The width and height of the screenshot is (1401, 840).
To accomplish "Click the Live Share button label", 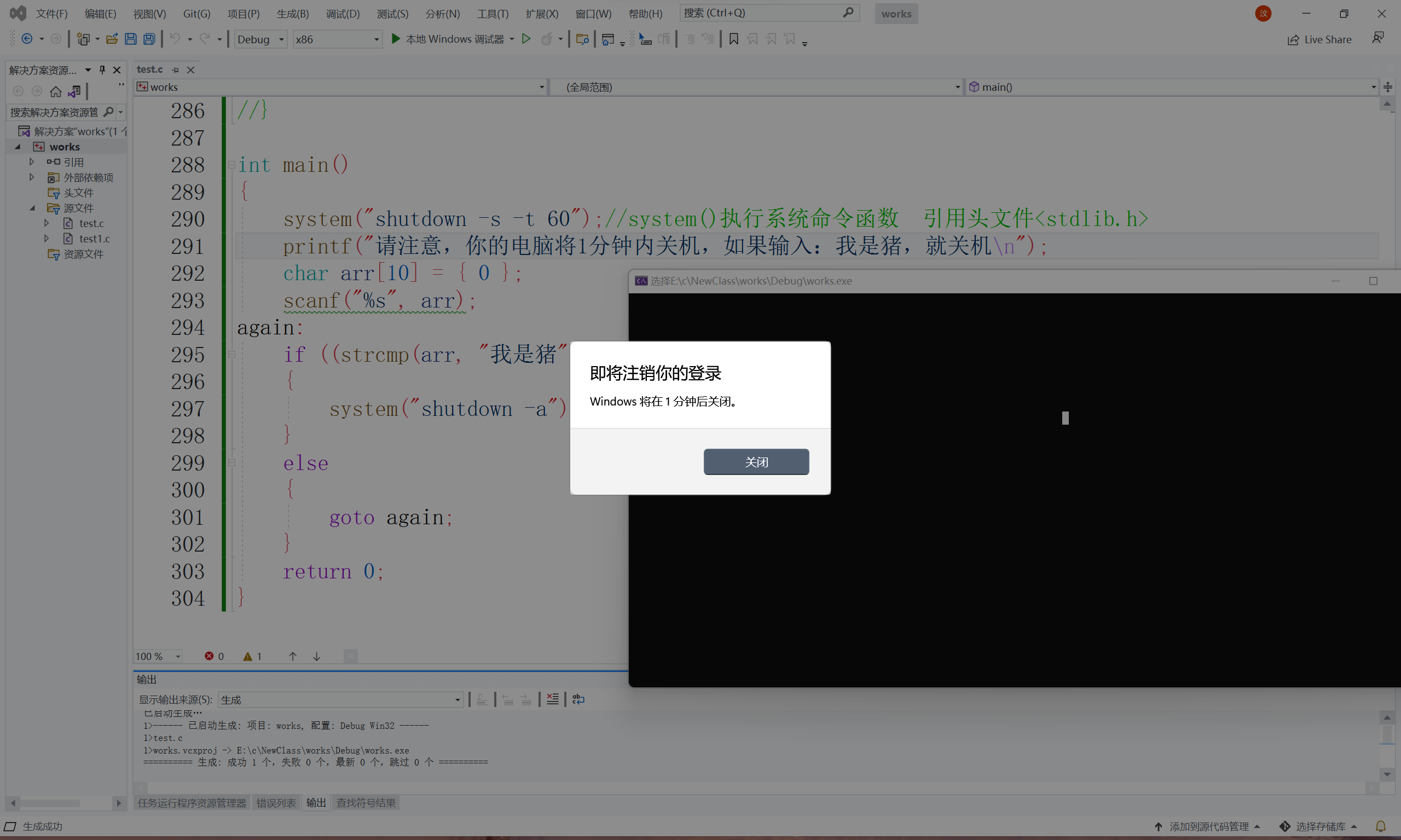I will point(1328,39).
